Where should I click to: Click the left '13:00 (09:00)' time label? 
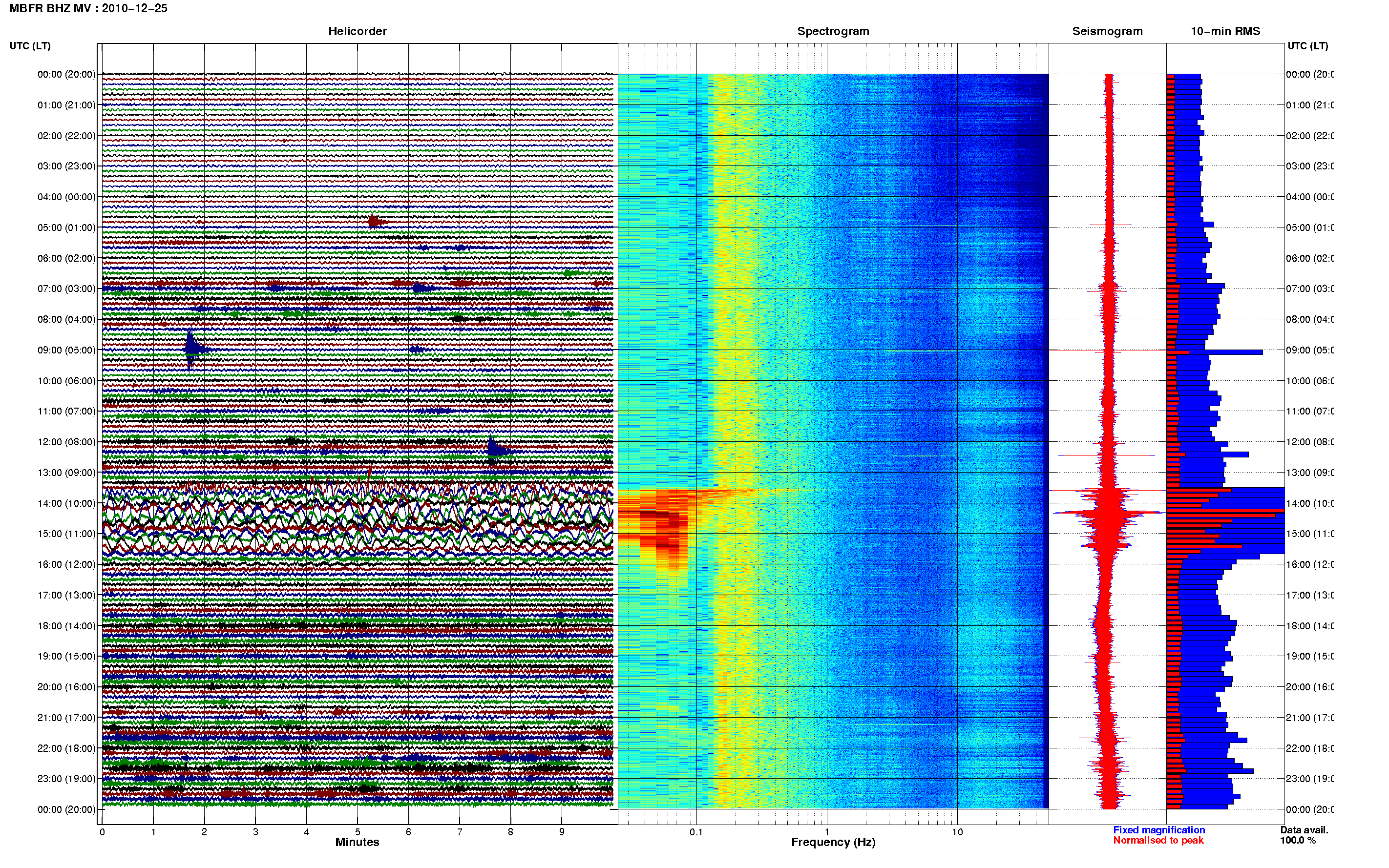(x=66, y=473)
